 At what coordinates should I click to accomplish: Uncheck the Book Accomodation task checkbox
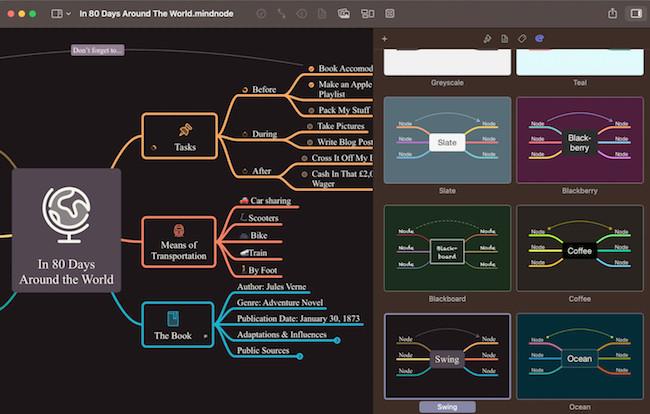point(311,68)
